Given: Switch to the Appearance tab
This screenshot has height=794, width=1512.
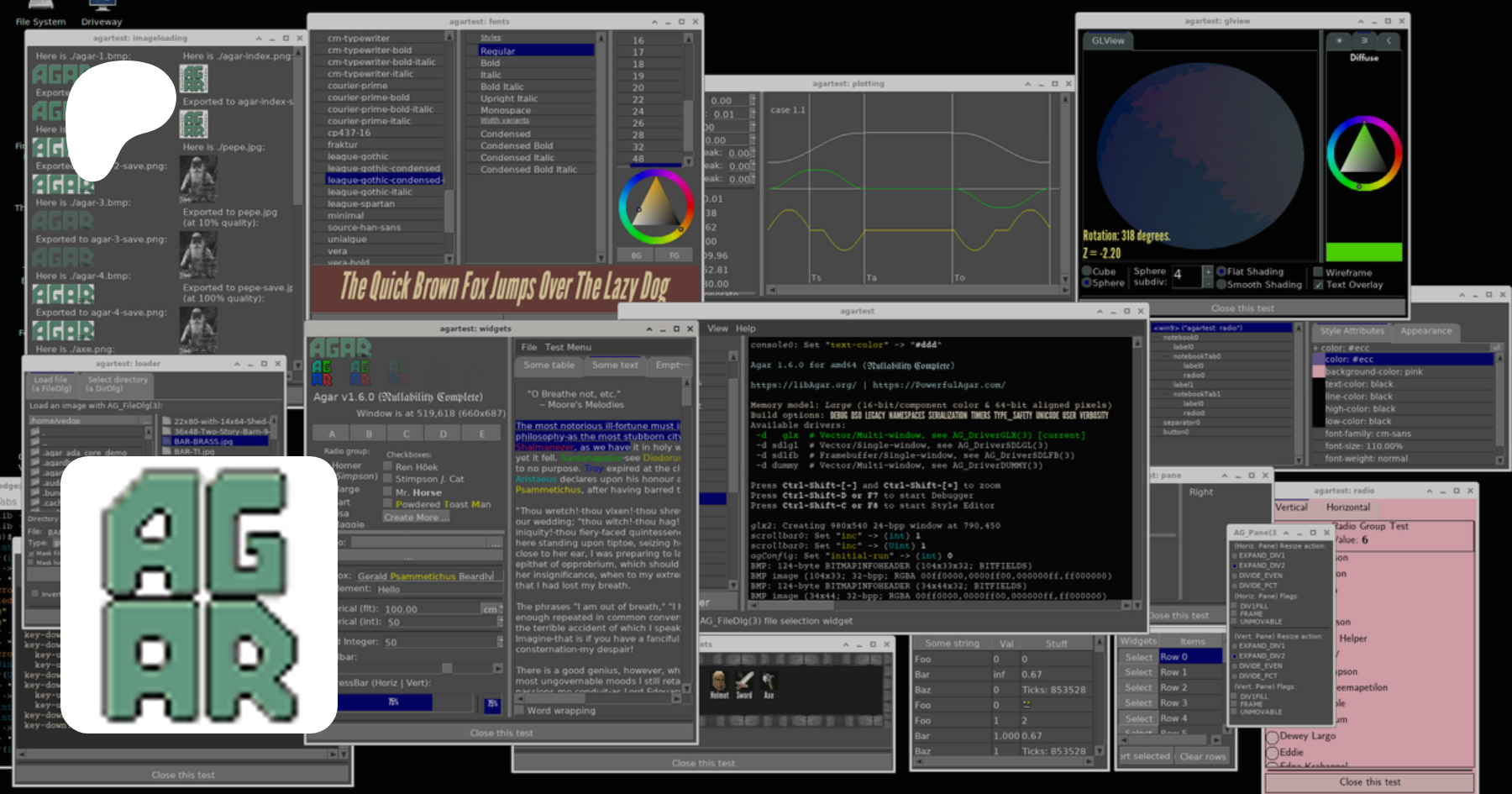Looking at the screenshot, I should (1425, 331).
